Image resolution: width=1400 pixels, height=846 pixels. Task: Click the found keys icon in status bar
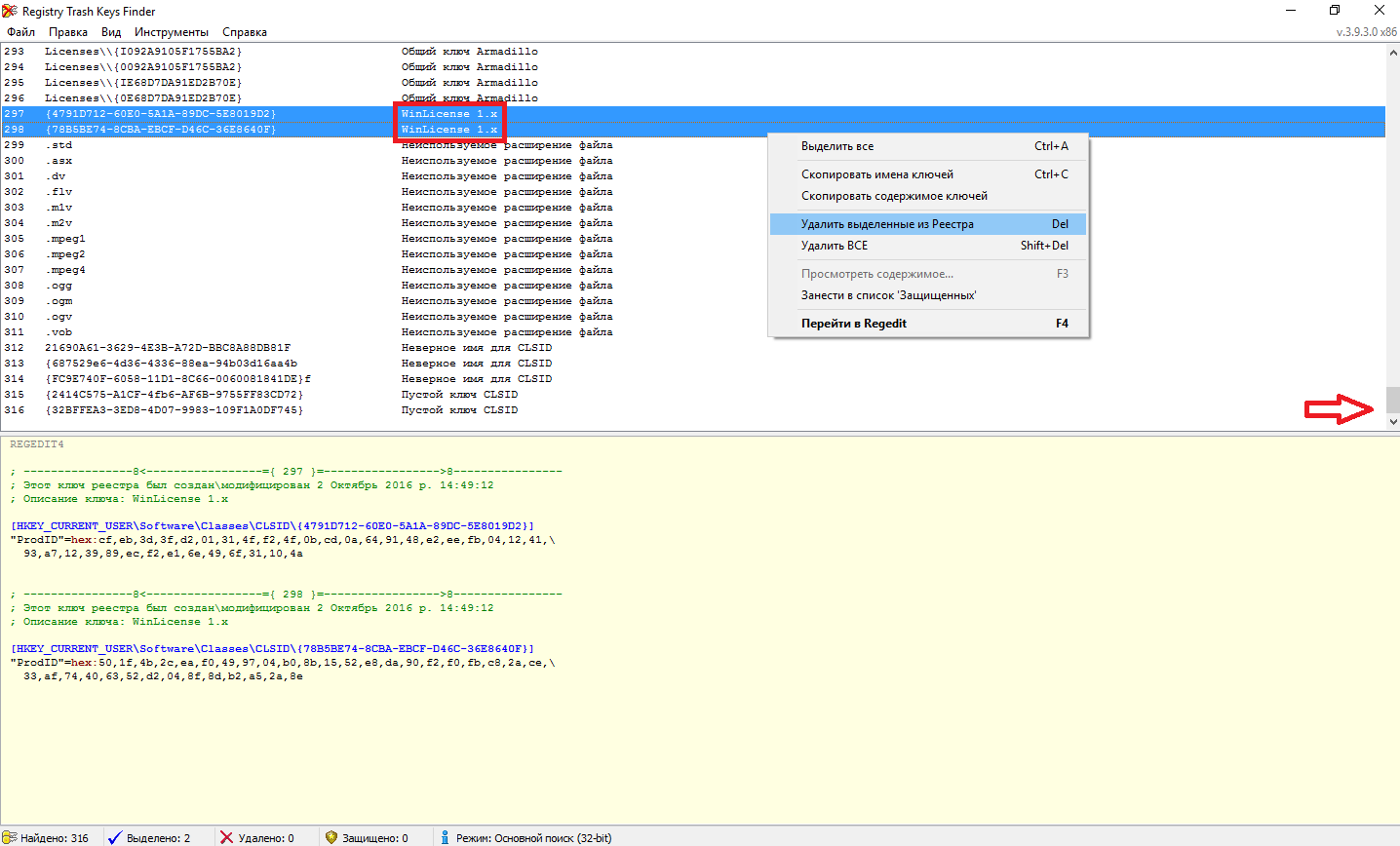click(x=11, y=837)
